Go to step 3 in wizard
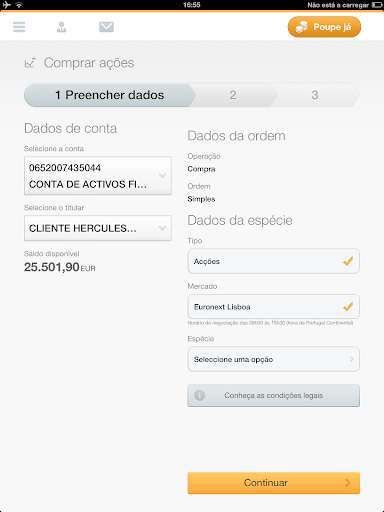This screenshot has height=512, width=384. pos(315,95)
